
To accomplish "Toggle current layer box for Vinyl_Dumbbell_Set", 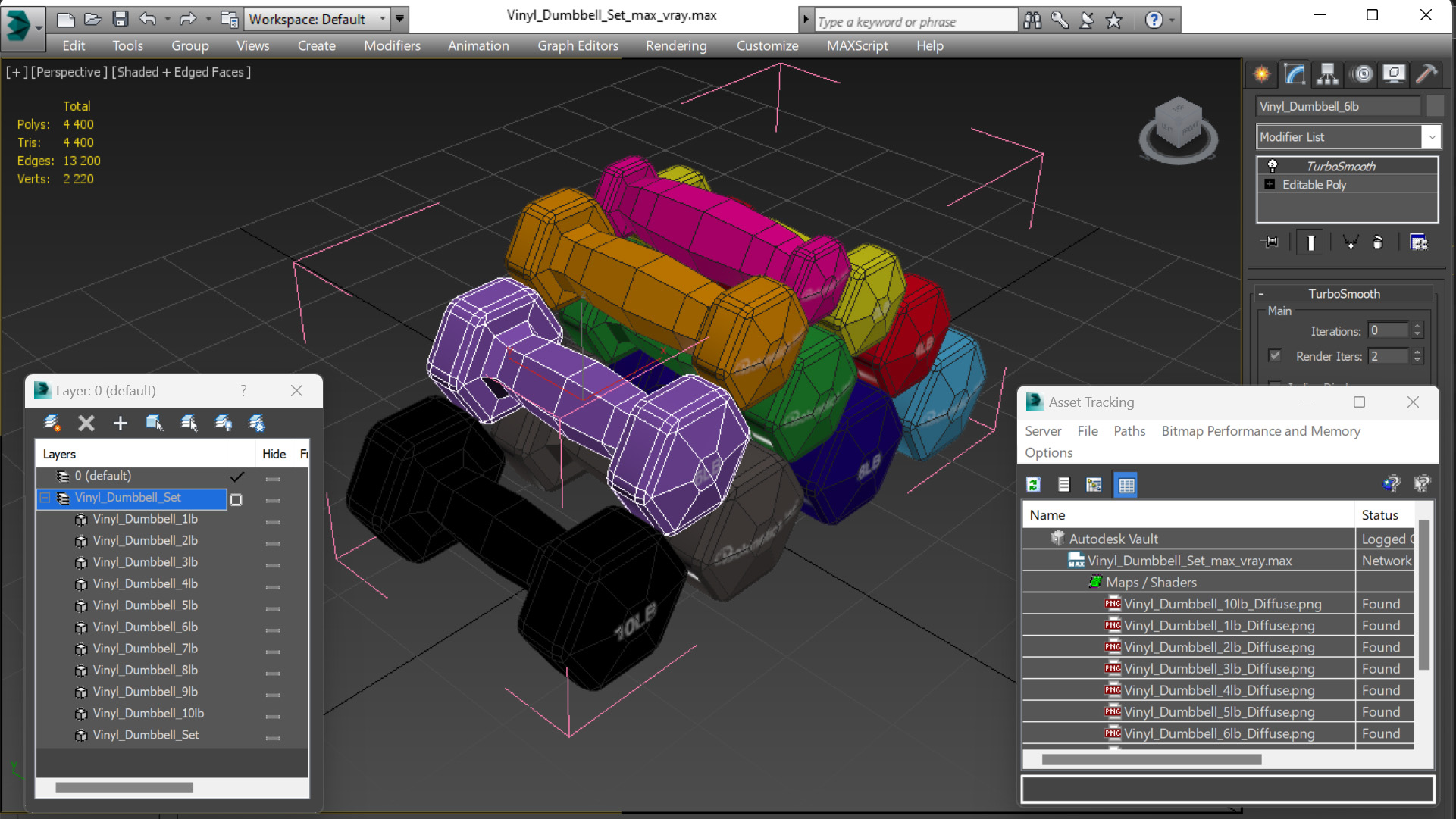I will coord(236,499).
